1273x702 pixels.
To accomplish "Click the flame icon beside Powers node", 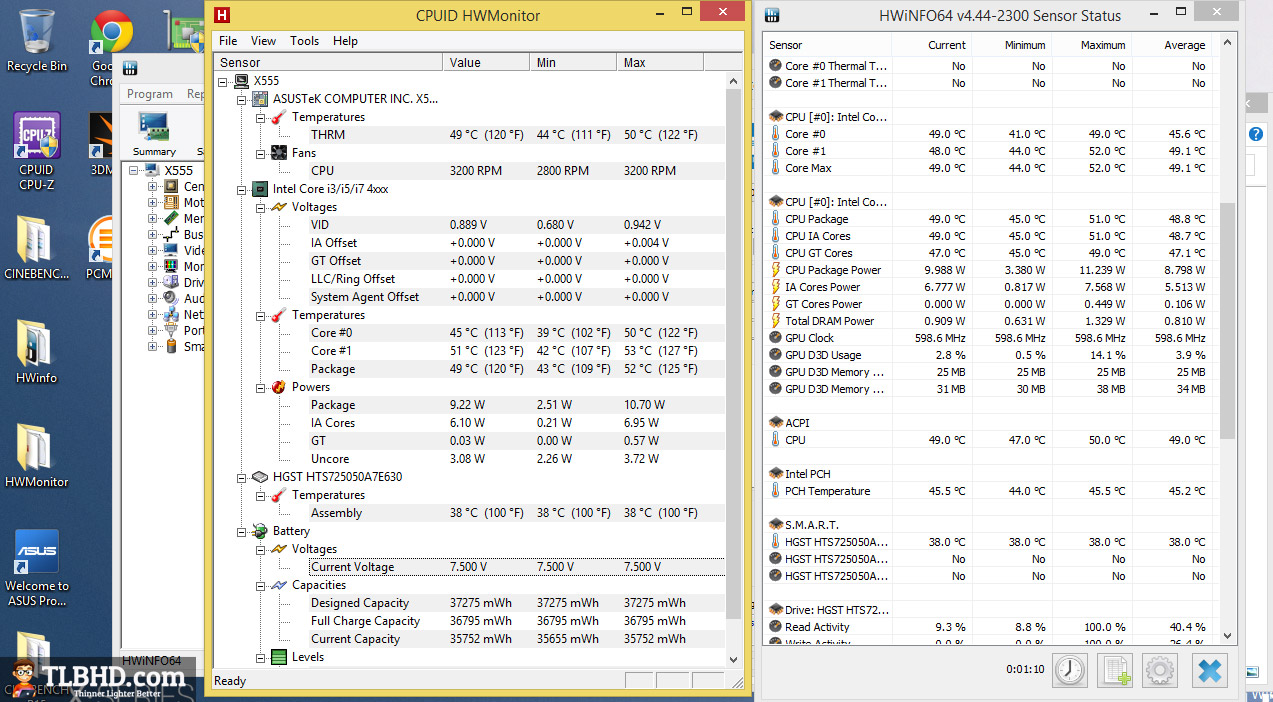I will (278, 387).
